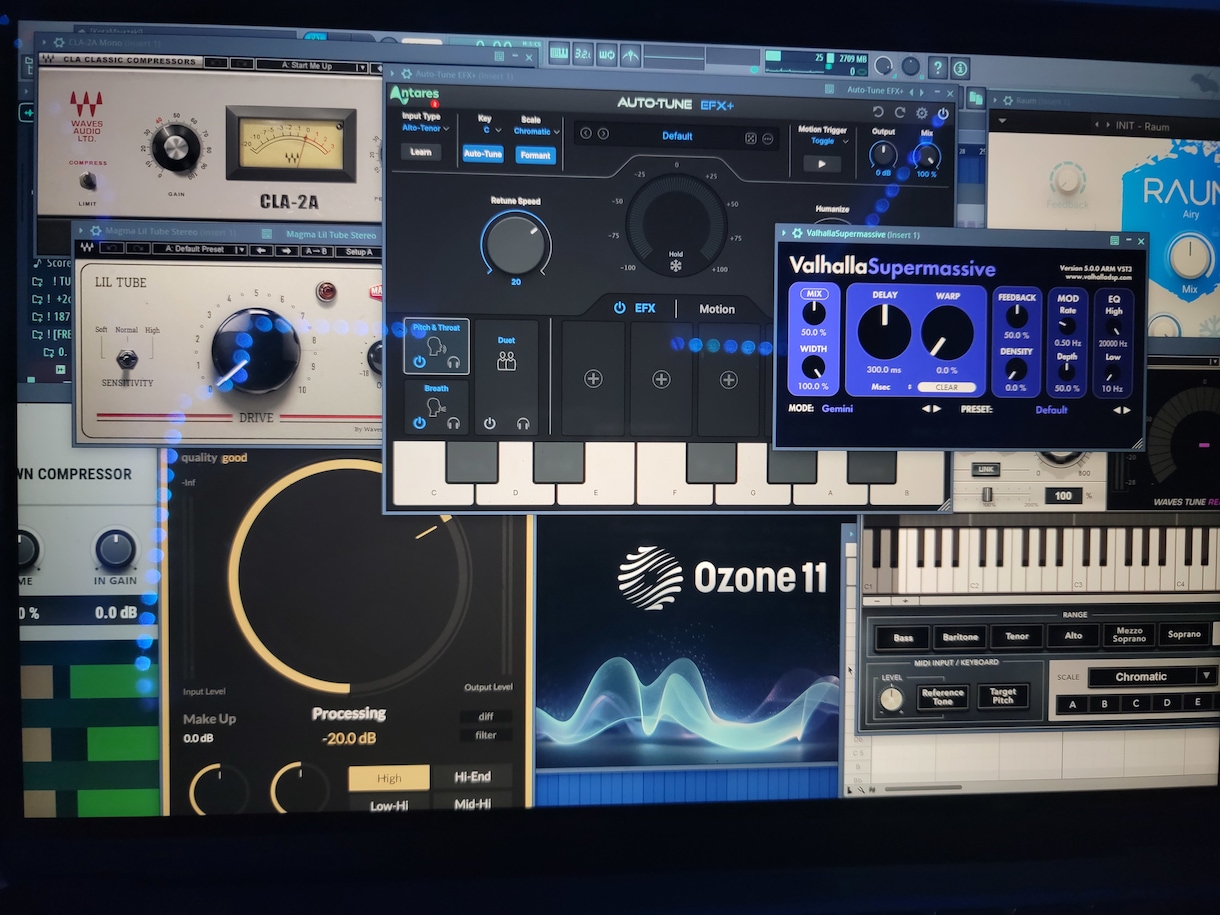The height and width of the screenshot is (915, 1220).
Task: Click the Reference Tone button in Waves Tune
Action: pos(942,697)
